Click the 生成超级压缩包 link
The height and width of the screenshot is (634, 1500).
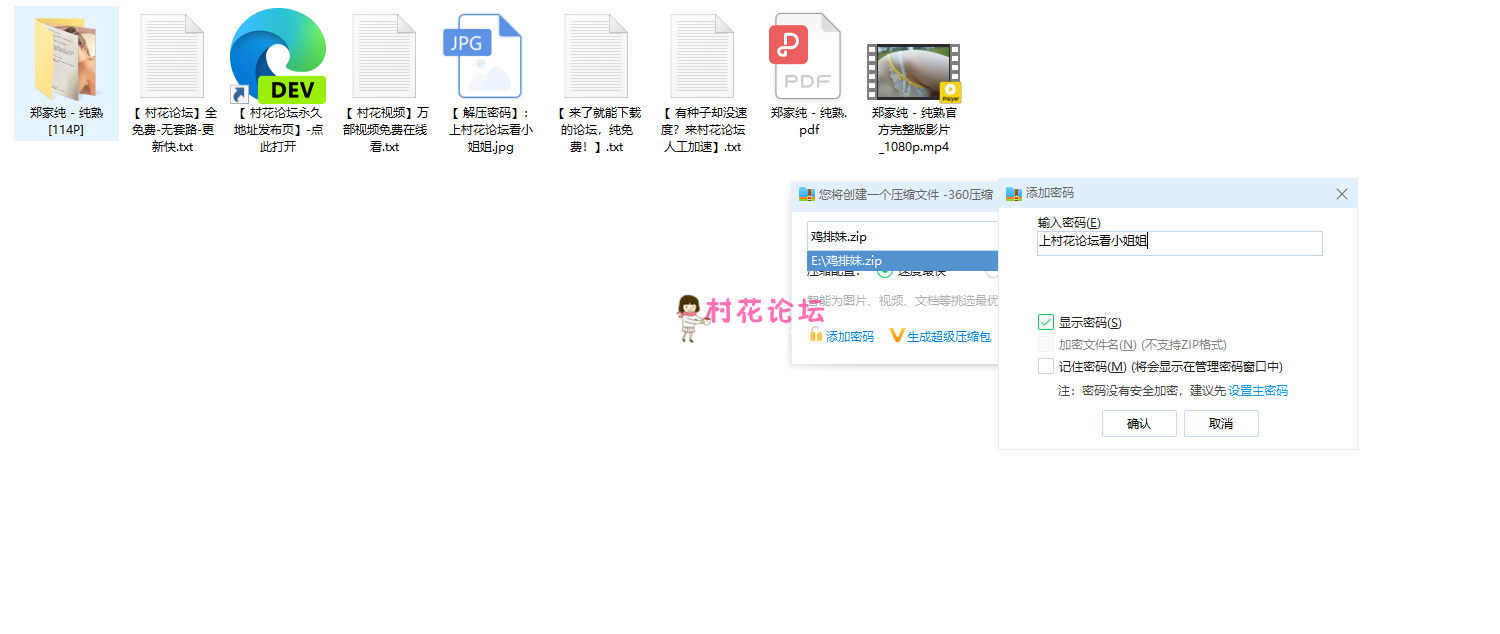point(948,337)
